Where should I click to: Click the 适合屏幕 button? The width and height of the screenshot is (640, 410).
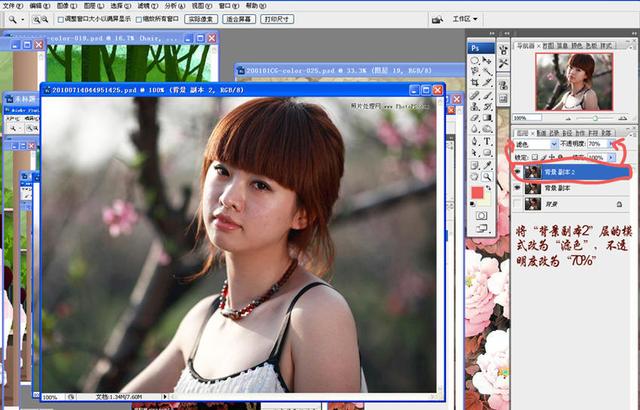pyautogui.click(x=239, y=19)
